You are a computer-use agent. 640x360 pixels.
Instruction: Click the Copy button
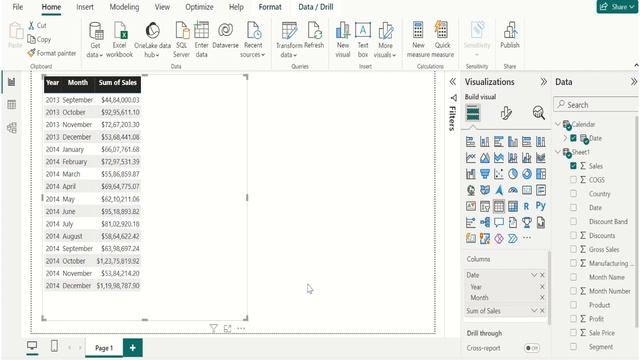[x=39, y=39]
